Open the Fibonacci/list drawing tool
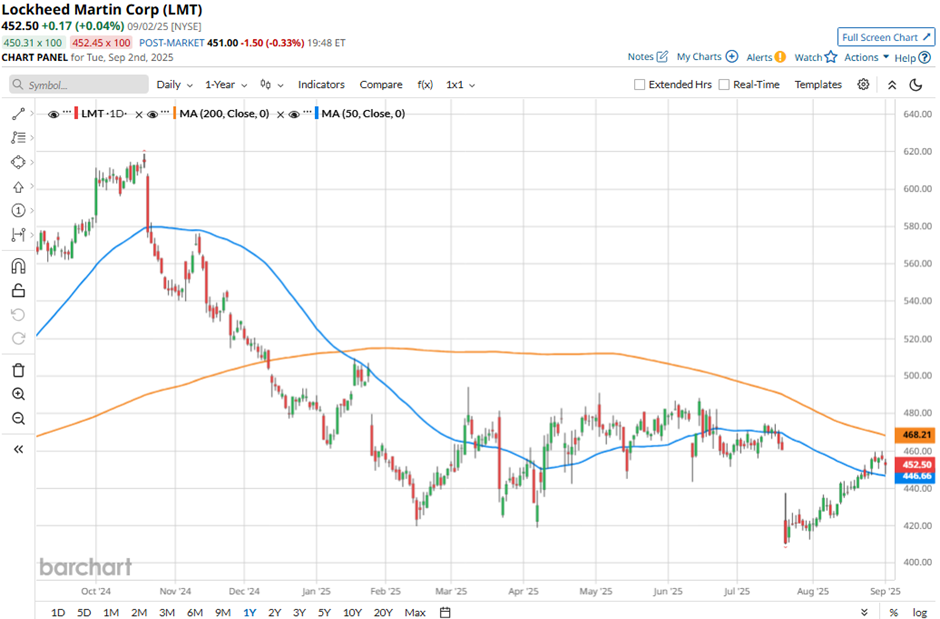This screenshot has height=619, width=940. click(18, 138)
